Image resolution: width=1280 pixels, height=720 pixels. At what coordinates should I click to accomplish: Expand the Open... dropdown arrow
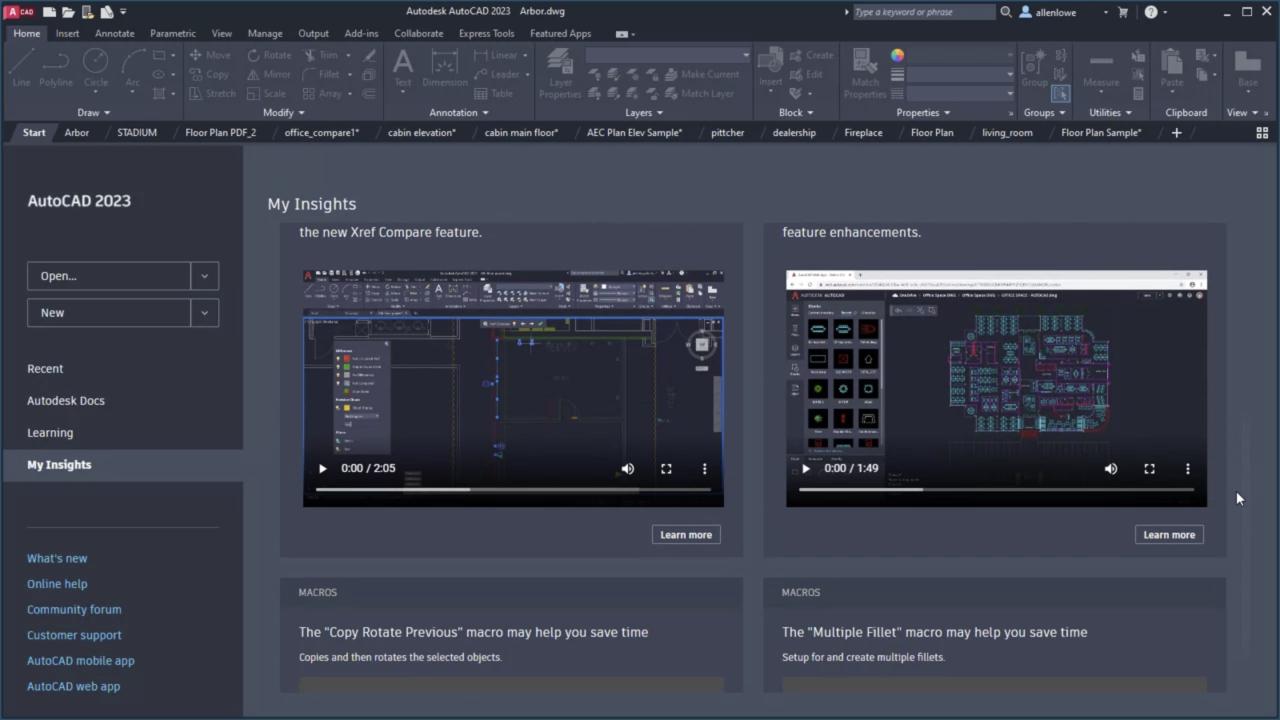(204, 276)
